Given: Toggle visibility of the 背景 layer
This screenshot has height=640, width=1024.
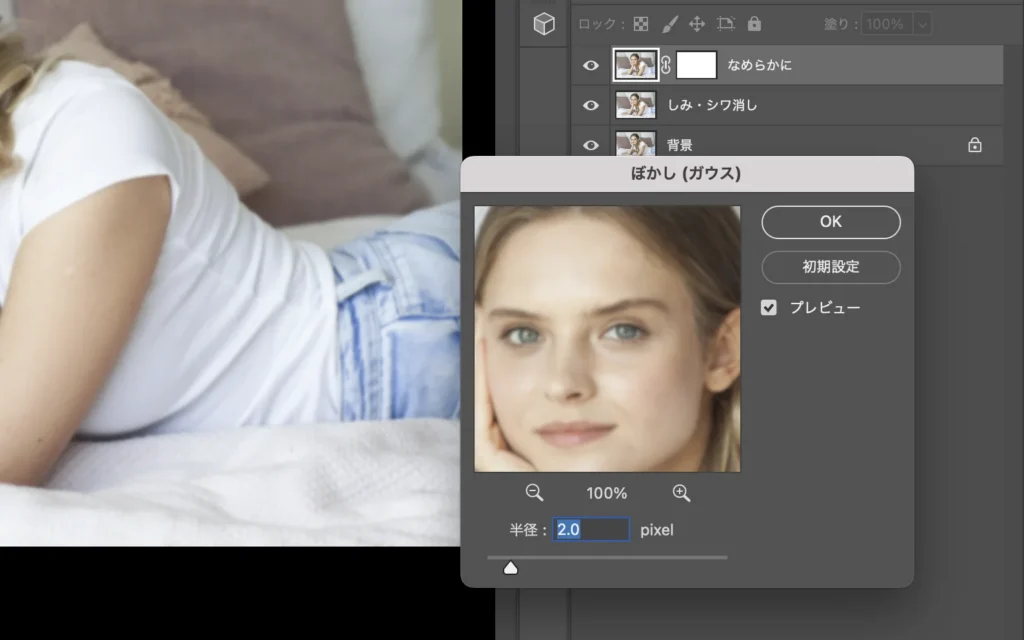Looking at the screenshot, I should 591,145.
